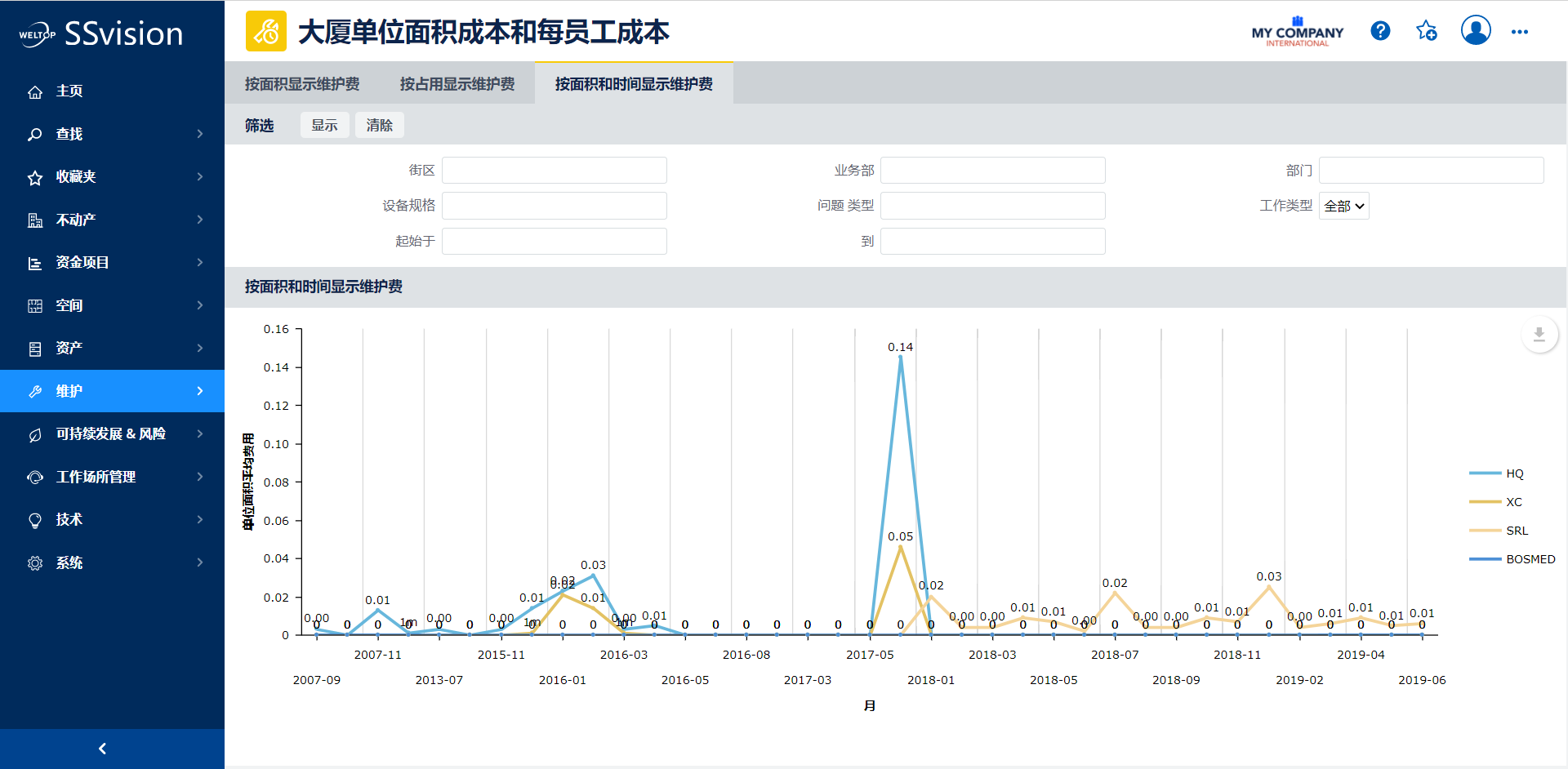Viewport: 1568px width, 769px height.
Task: Go to 主页 home in sidebar
Action: (69, 91)
